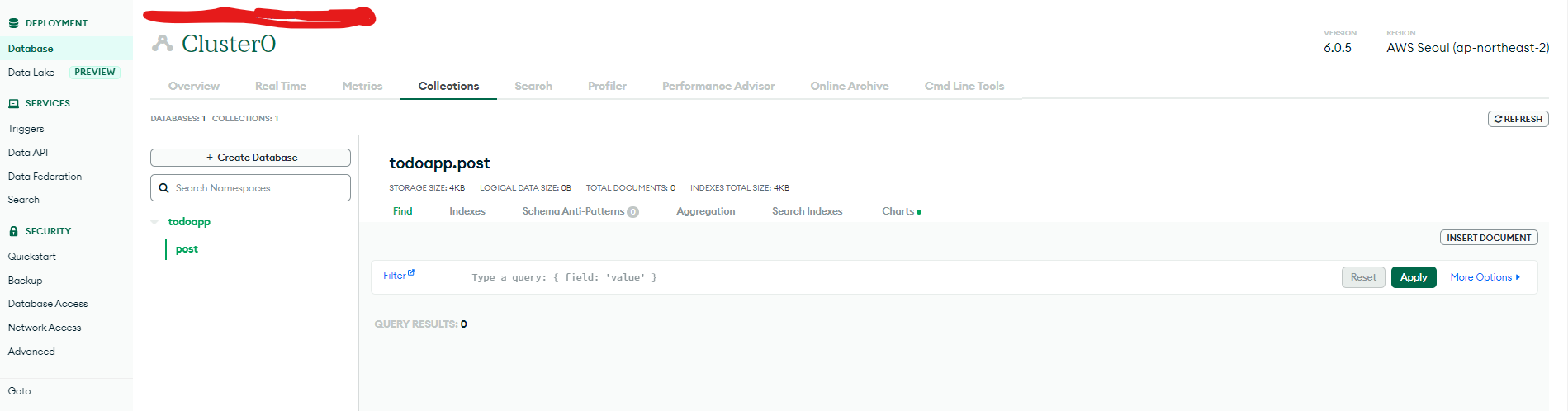This screenshot has height=411, width=1568.
Task: Click the external link icon next to Filter
Action: point(411,272)
